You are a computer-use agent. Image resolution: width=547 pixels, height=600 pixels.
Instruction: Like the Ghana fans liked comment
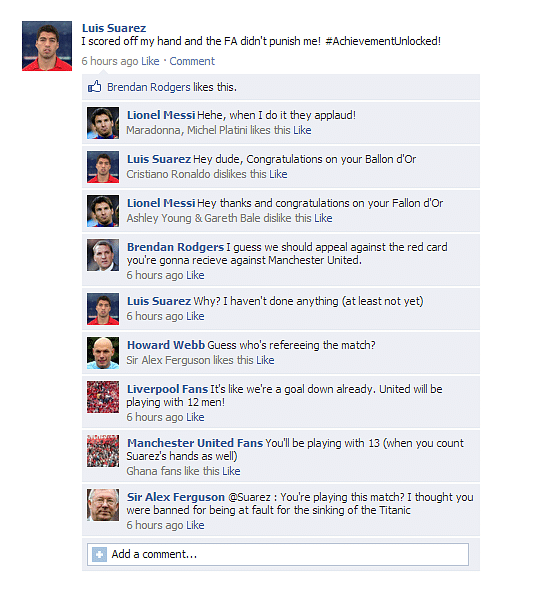(231, 471)
